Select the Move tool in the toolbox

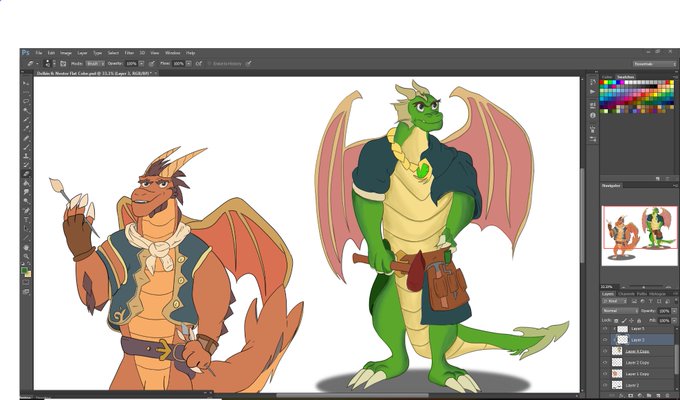(26, 82)
